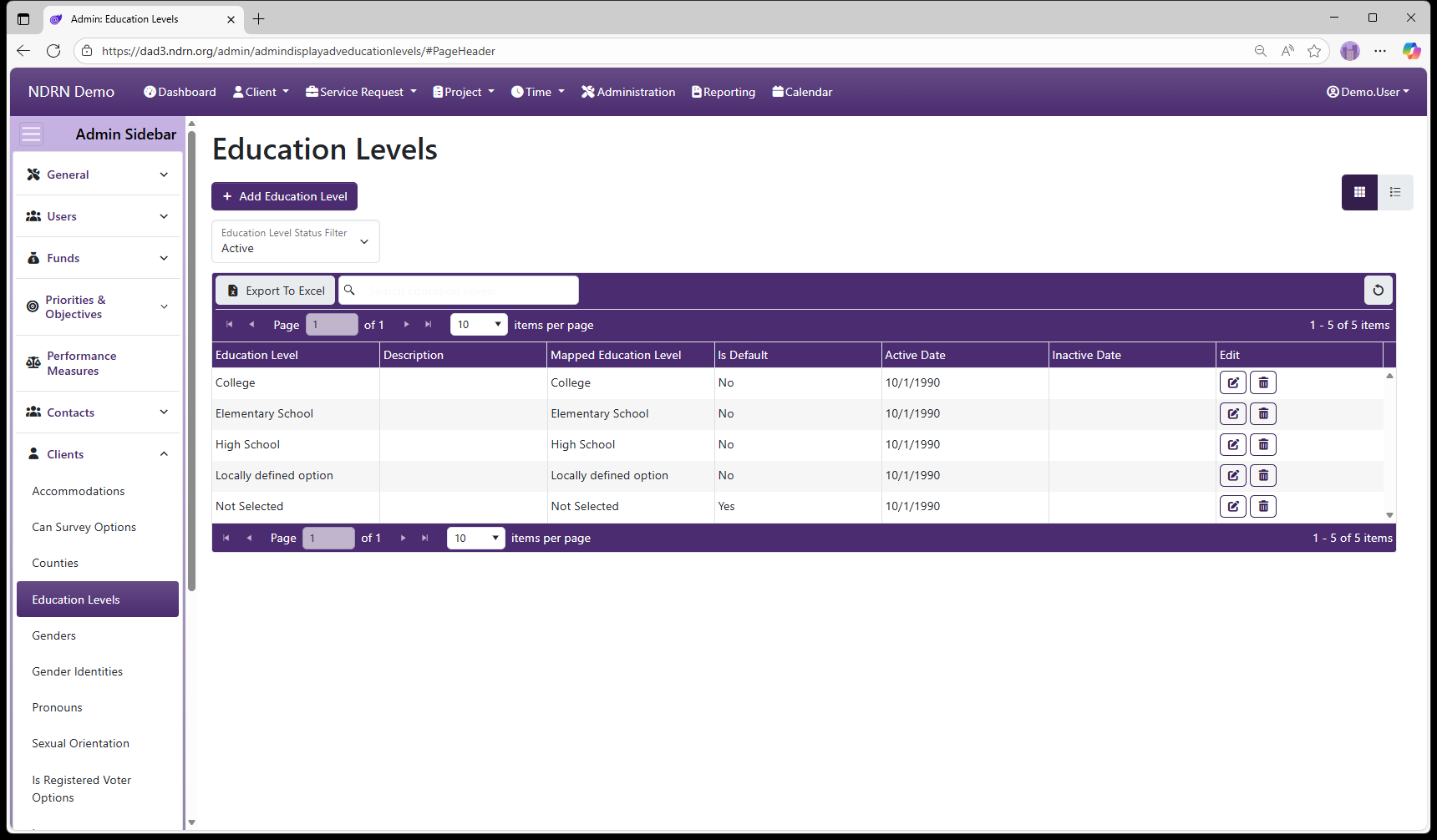Delete the Not Selected row

coord(1263,506)
